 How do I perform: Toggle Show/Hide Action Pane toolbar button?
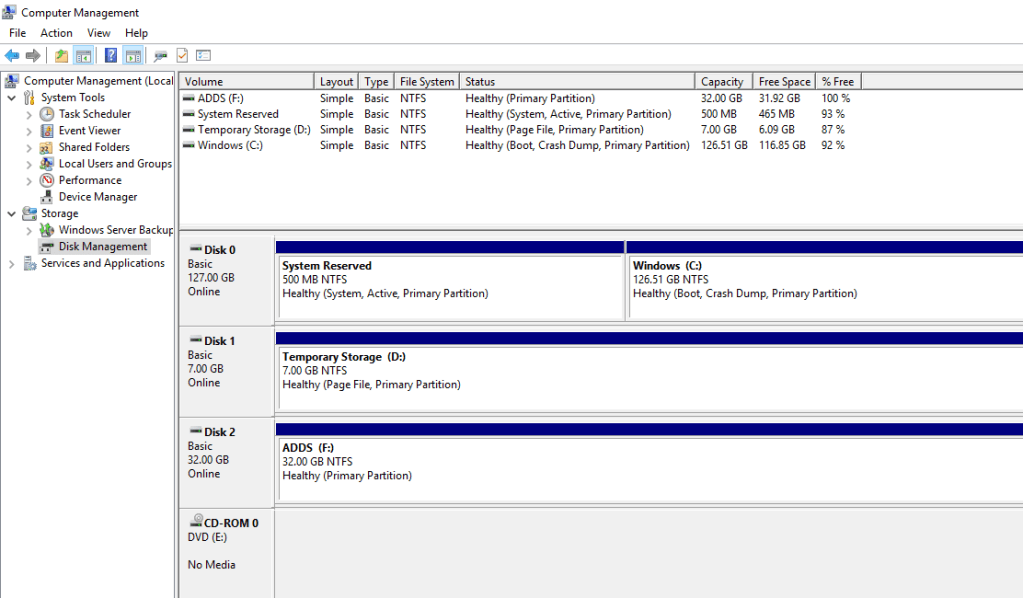point(132,56)
